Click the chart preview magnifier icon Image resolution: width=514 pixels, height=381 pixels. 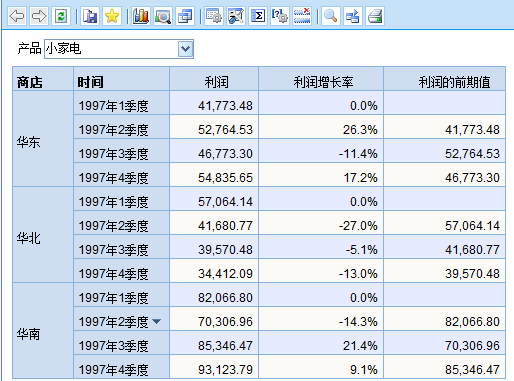[x=163, y=16]
